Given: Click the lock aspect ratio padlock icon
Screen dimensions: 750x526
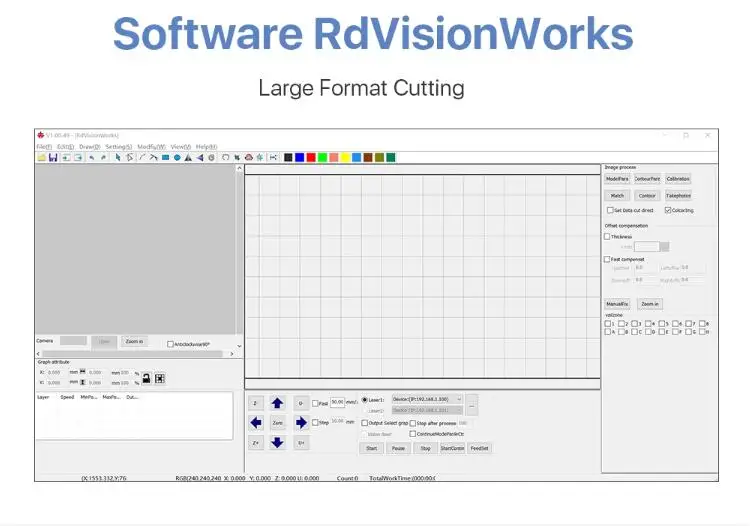Looking at the screenshot, I should 146,378.
